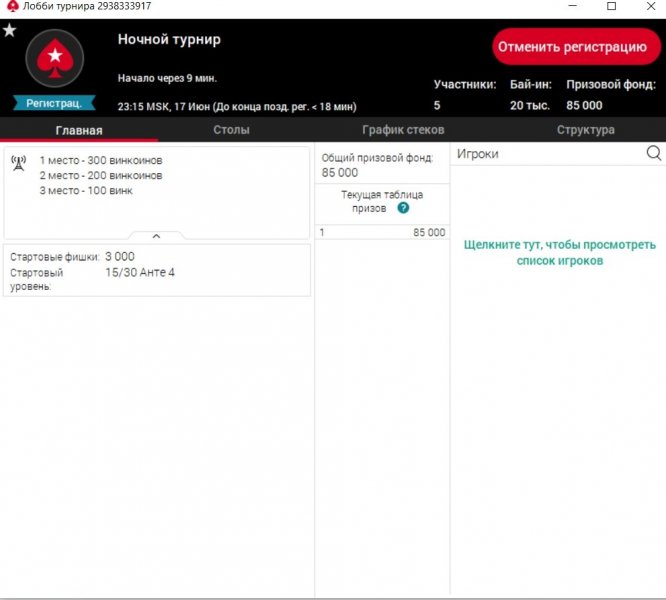The image size is (666, 600).
Task: Click the star favorite icon
Action: click(x=9, y=30)
